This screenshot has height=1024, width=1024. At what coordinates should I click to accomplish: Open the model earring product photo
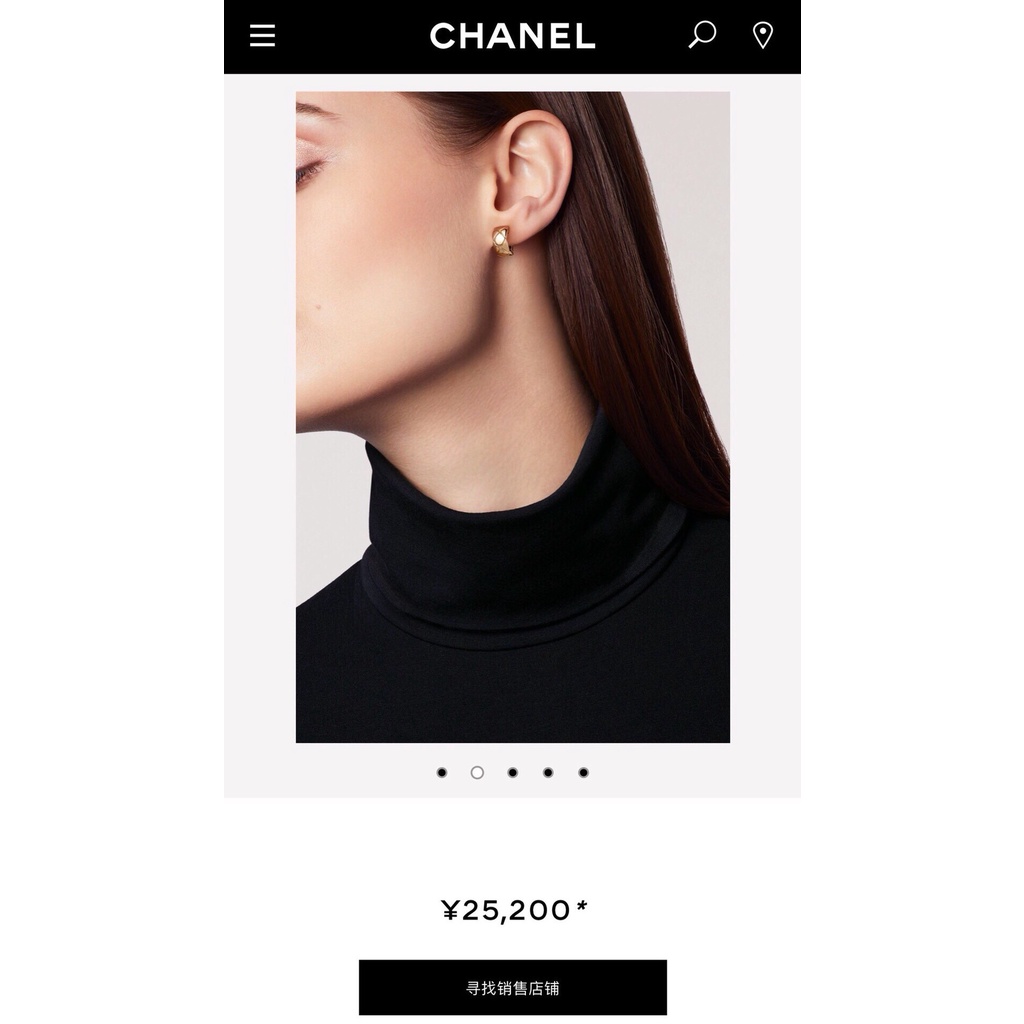[513, 417]
